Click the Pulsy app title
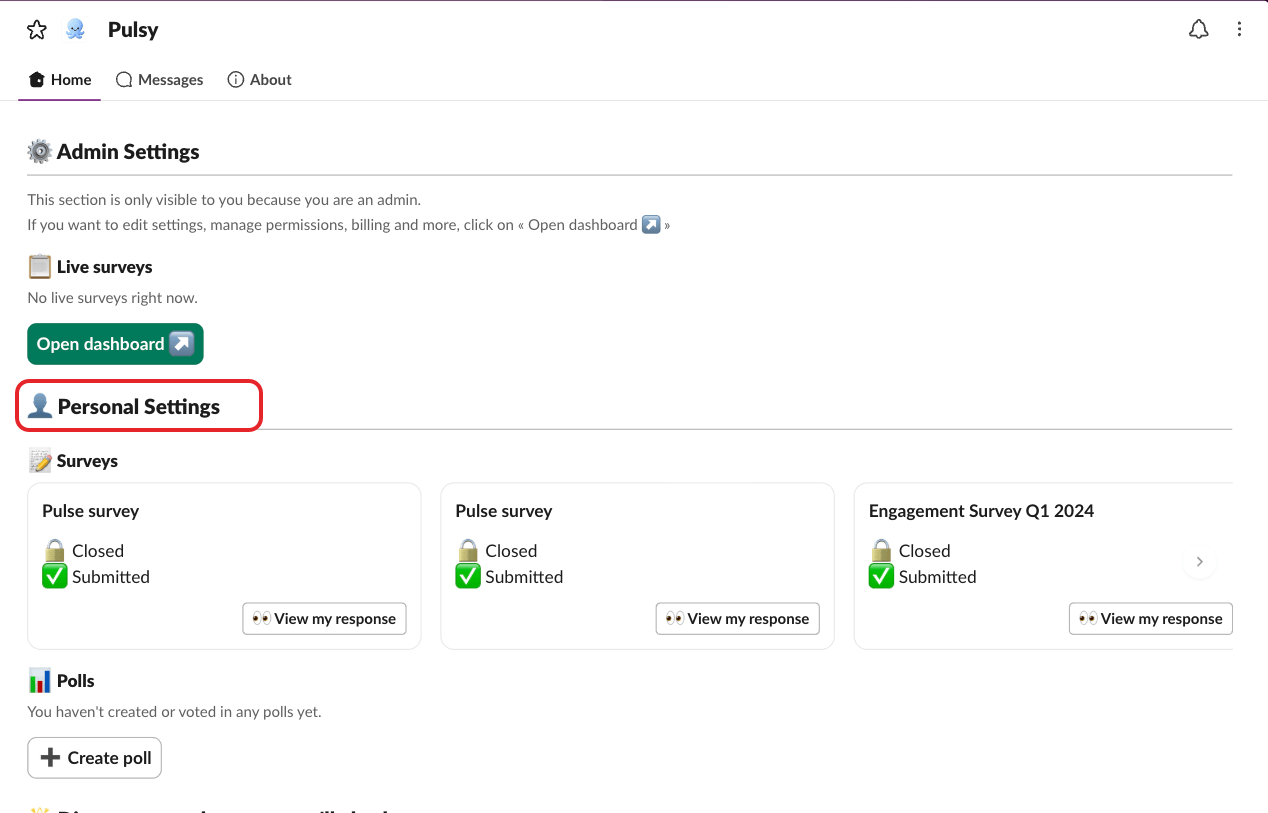Viewport: 1268px width, 813px height. (x=133, y=30)
